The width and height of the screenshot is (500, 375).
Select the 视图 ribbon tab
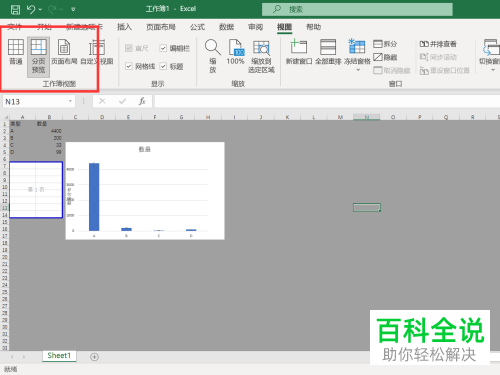[x=284, y=27]
